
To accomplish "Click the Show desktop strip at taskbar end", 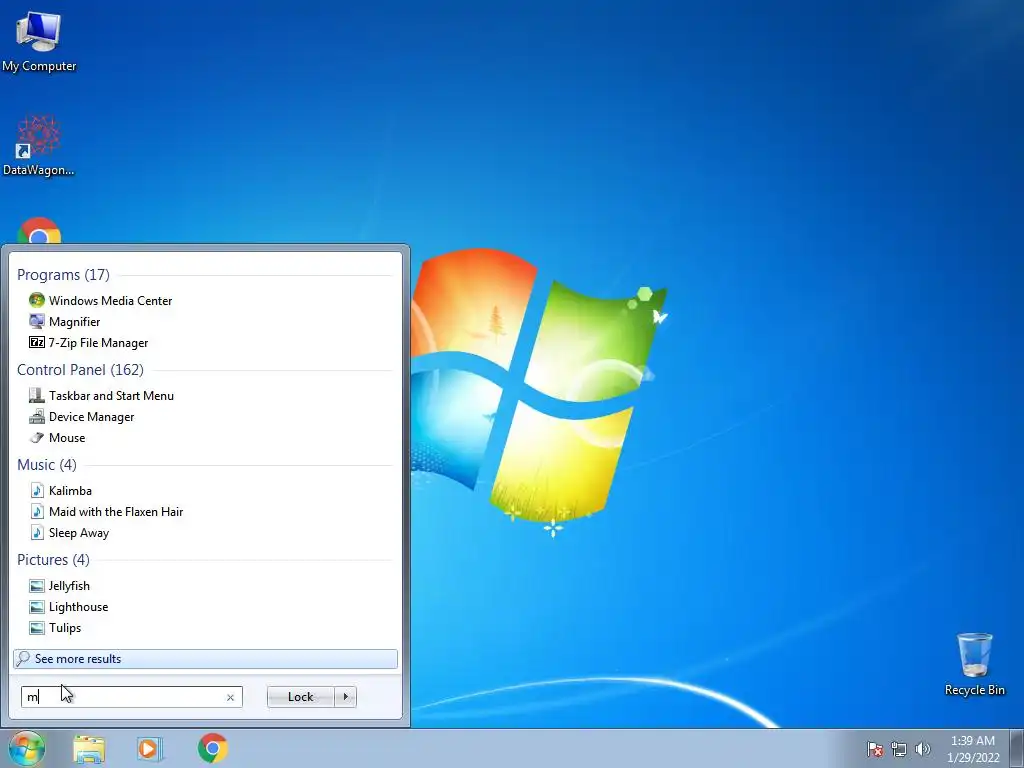I will pyautogui.click(x=1017, y=748).
